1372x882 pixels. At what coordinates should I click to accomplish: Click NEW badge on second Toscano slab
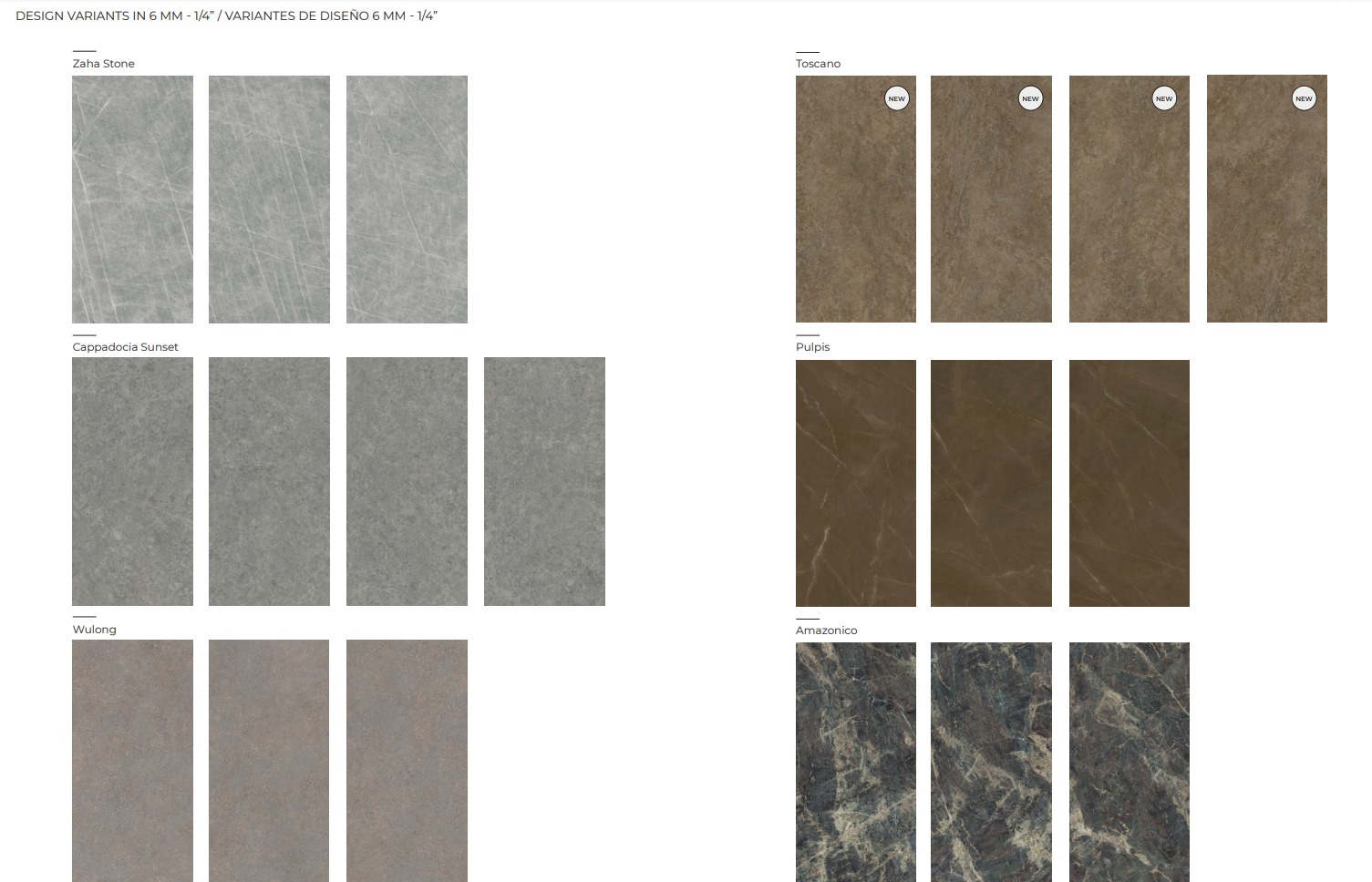(x=1030, y=98)
